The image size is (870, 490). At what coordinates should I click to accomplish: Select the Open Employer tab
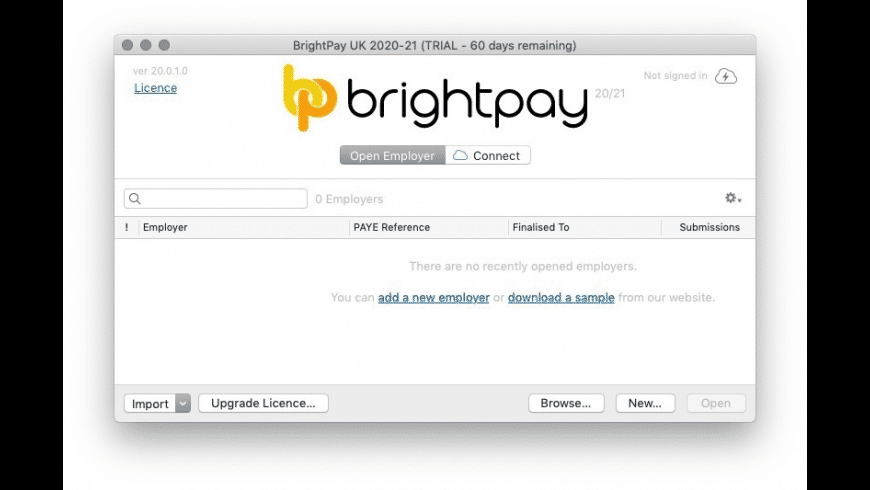[x=392, y=155]
